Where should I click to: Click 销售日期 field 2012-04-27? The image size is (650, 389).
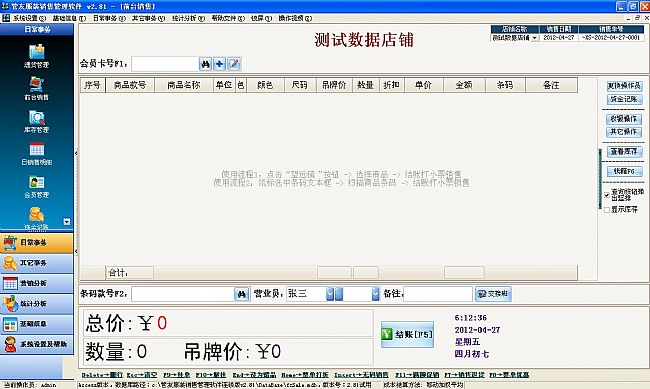[559, 38]
